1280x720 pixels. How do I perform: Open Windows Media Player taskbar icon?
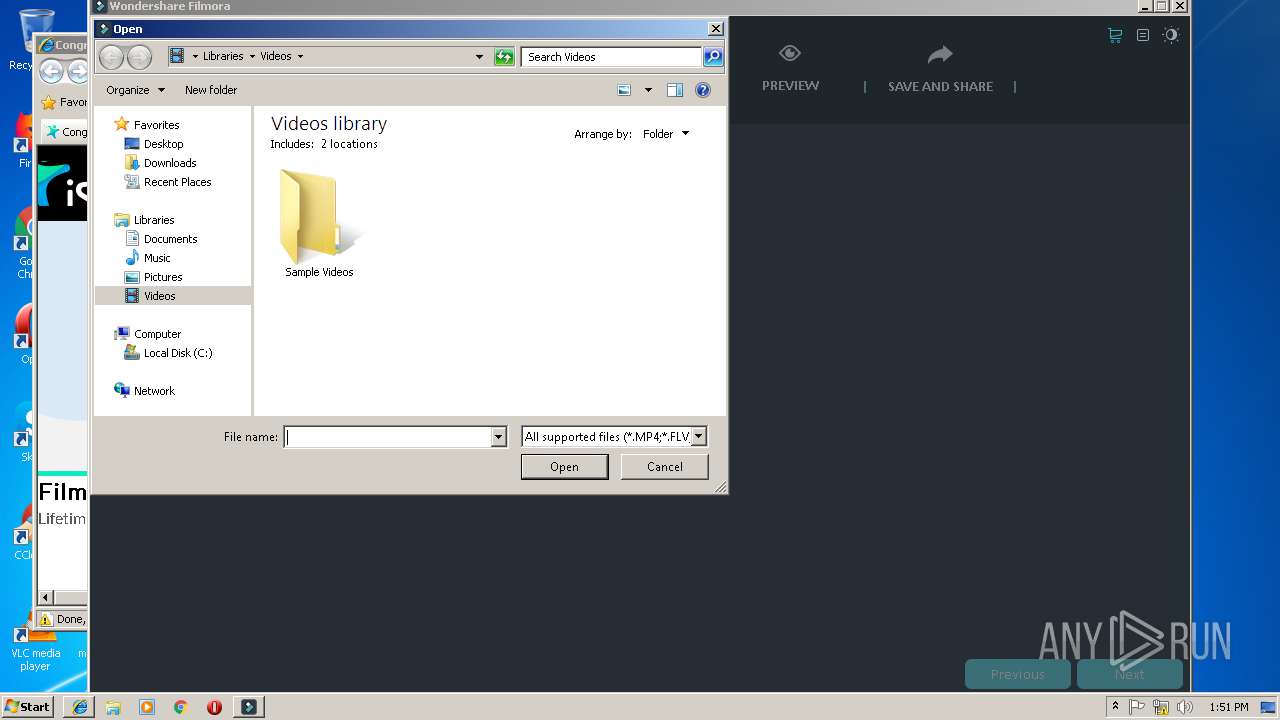147,707
